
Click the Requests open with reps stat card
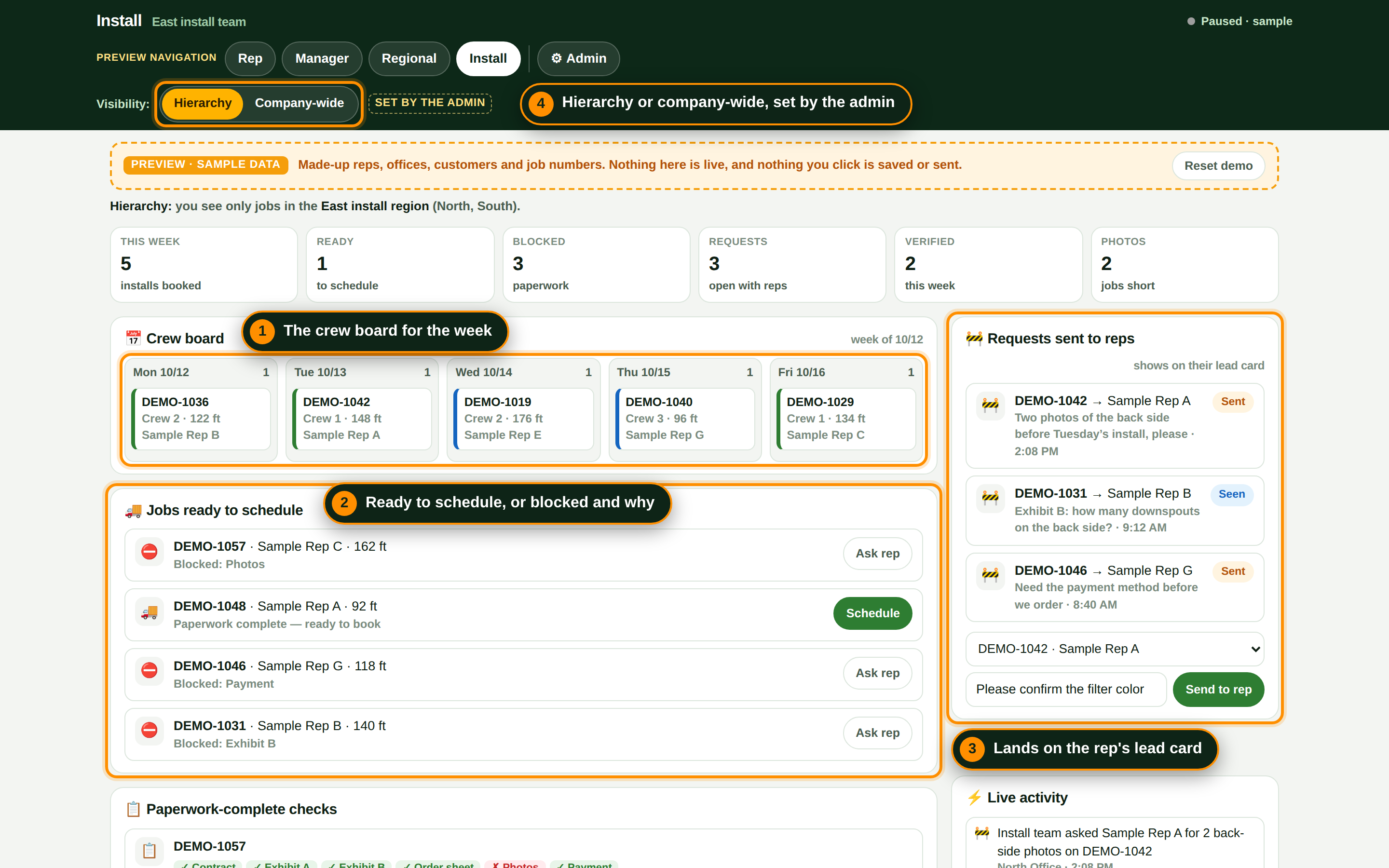792,265
